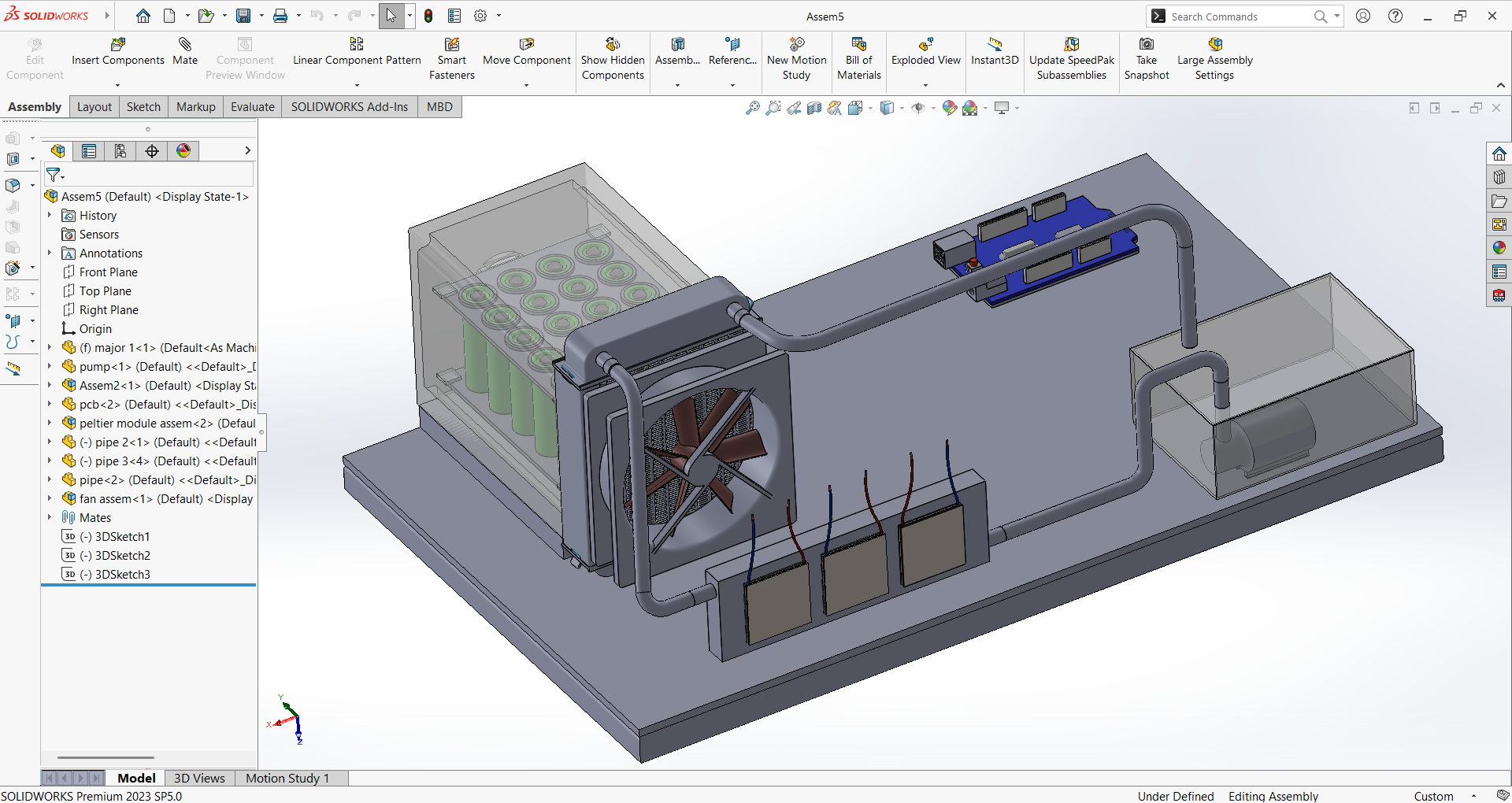Toggle Show Hidden Components
Viewport: 1512px width, 803px height.
613,45
